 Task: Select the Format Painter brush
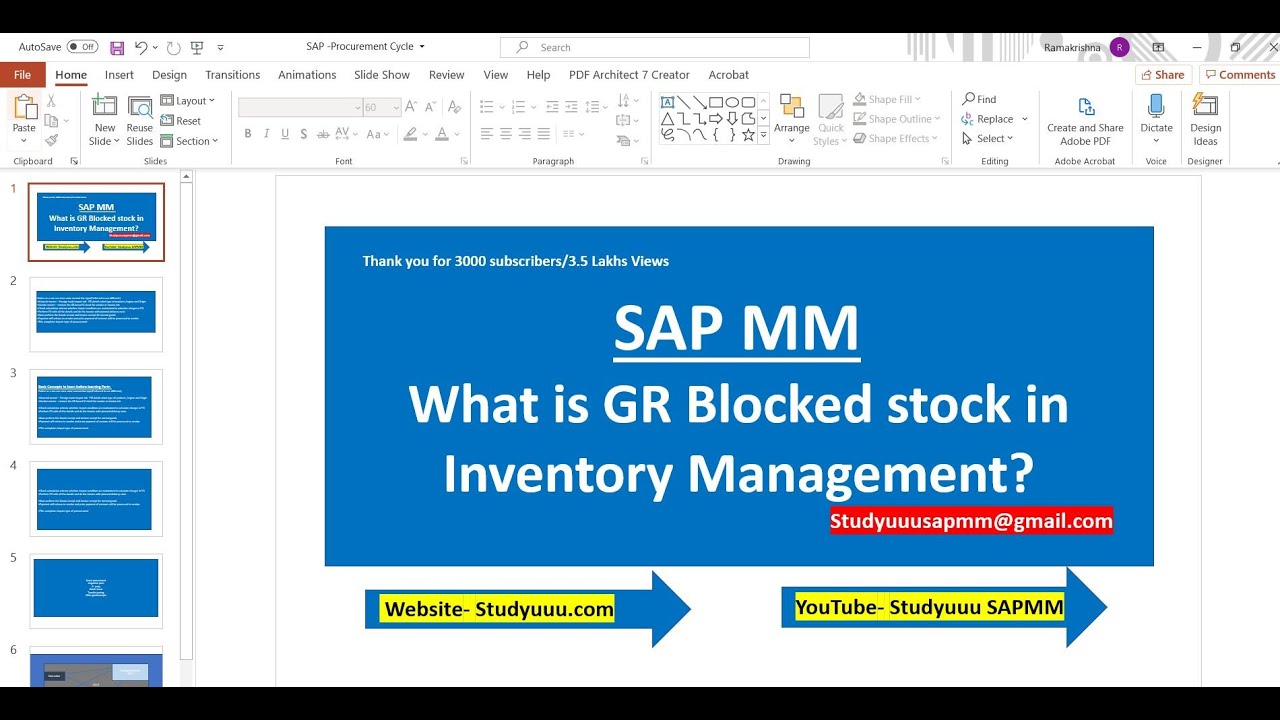click(x=51, y=141)
